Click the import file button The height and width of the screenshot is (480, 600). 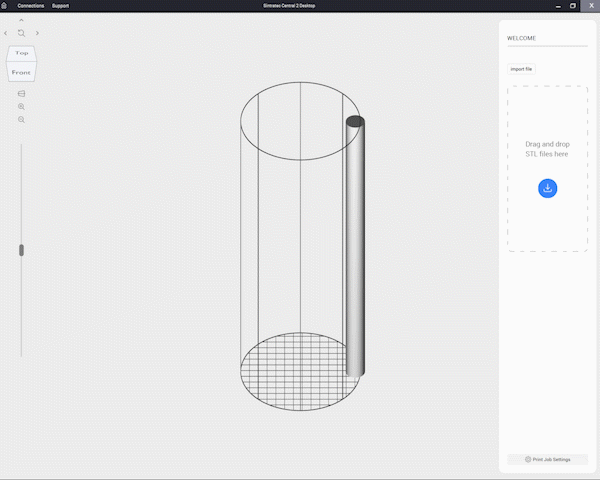point(521,69)
